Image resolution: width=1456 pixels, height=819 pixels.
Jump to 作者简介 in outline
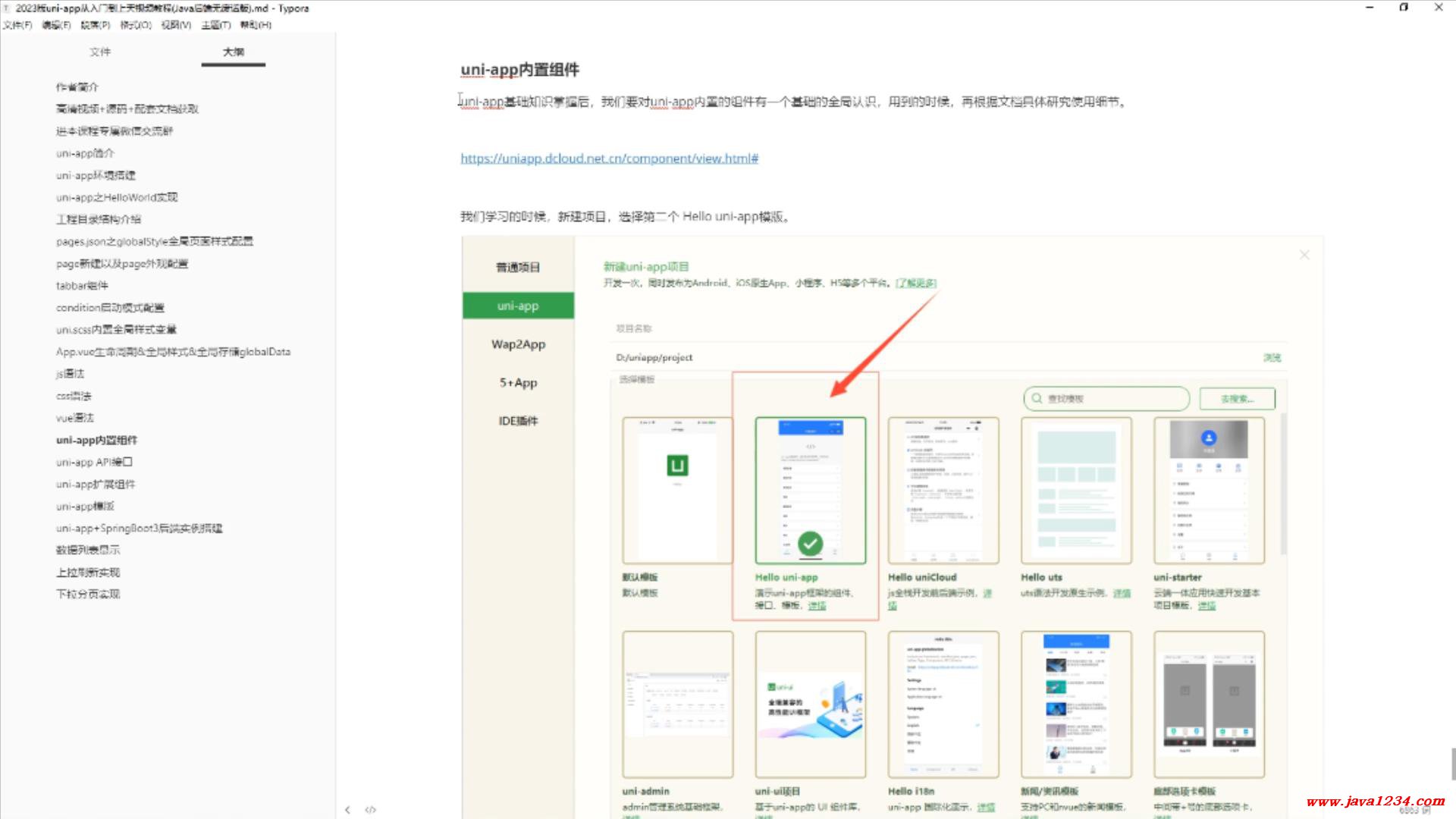77,87
